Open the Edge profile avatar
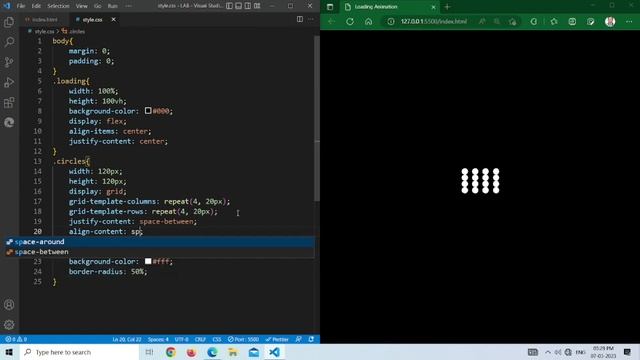This screenshot has width=640, height=360. (610, 21)
